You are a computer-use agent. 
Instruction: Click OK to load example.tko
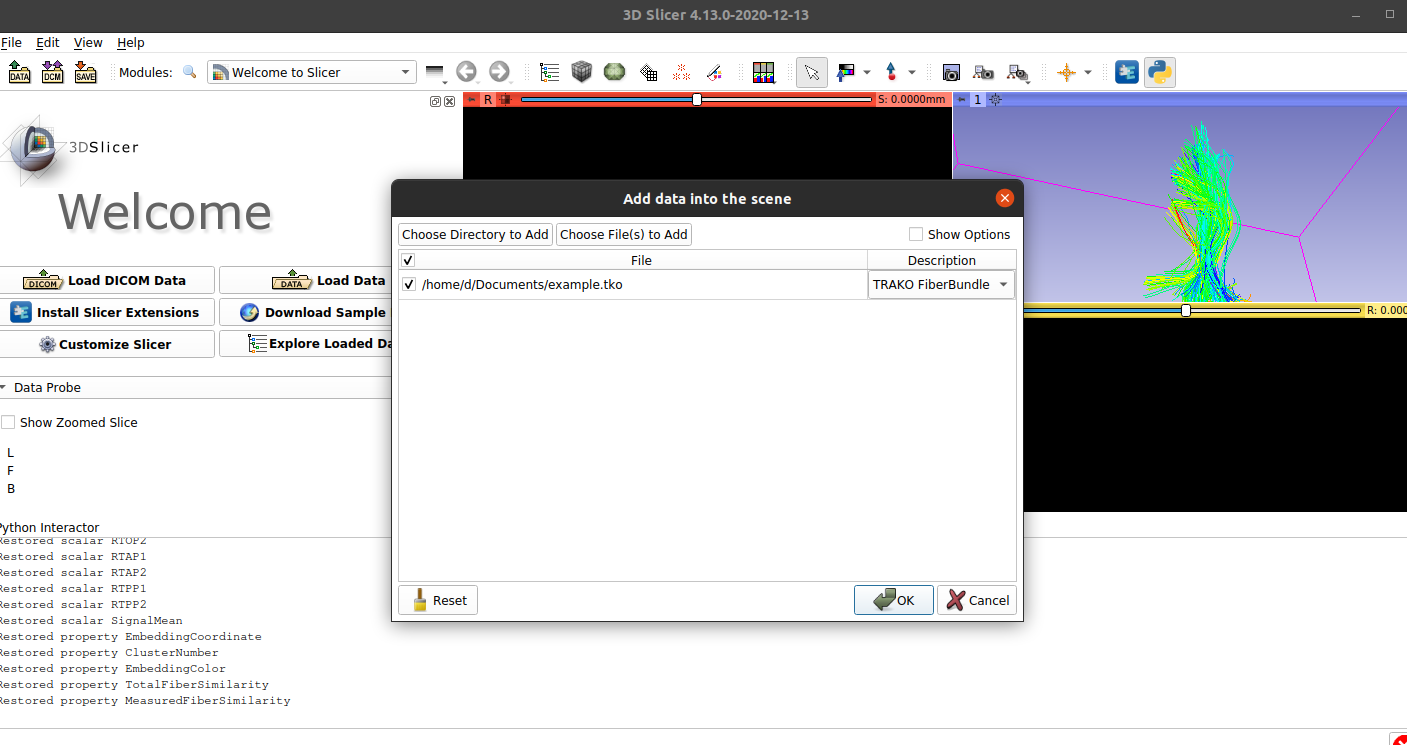(x=893, y=599)
